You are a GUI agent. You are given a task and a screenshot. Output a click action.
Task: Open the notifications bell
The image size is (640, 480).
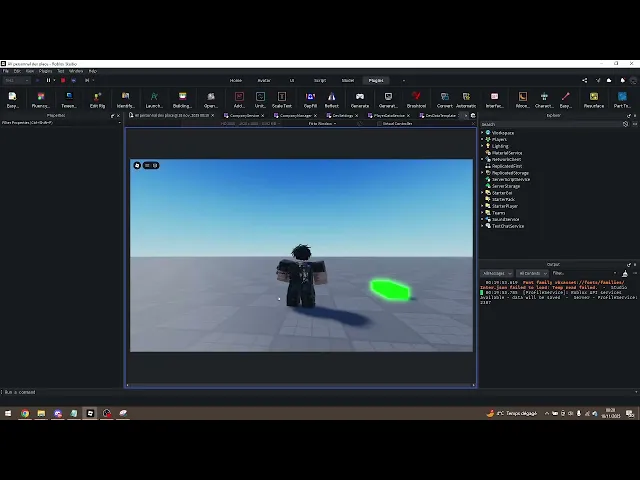tap(622, 80)
